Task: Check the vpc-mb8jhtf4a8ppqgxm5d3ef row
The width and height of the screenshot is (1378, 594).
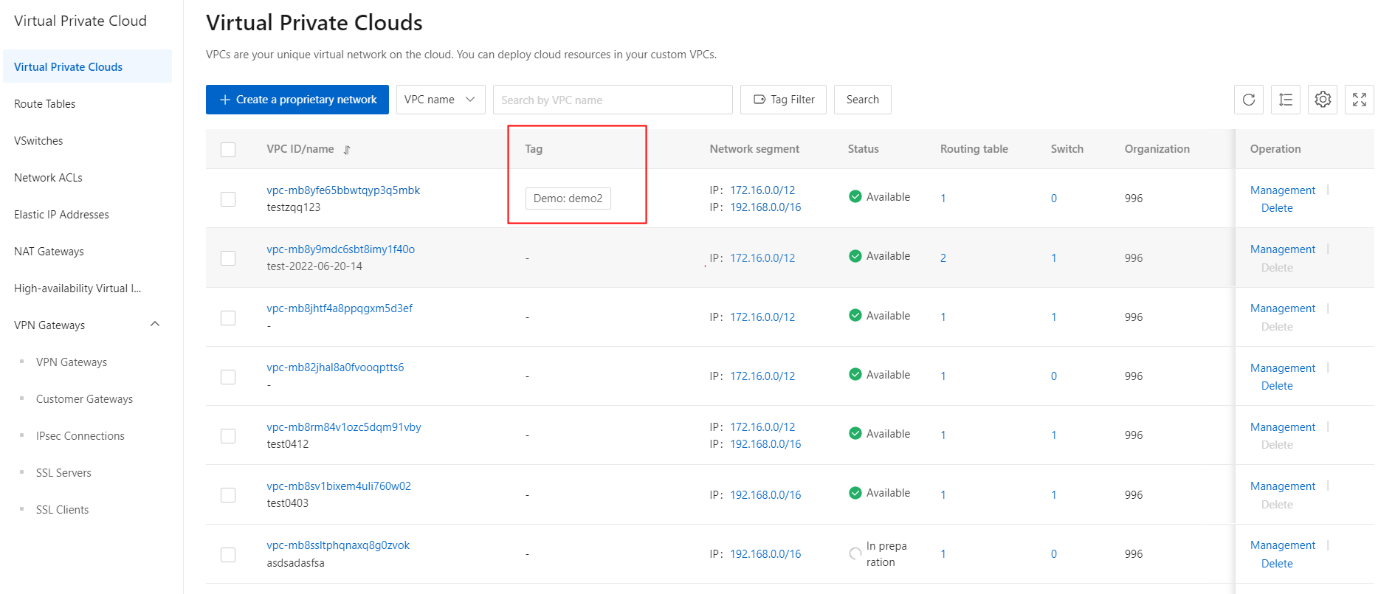Action: tap(228, 317)
